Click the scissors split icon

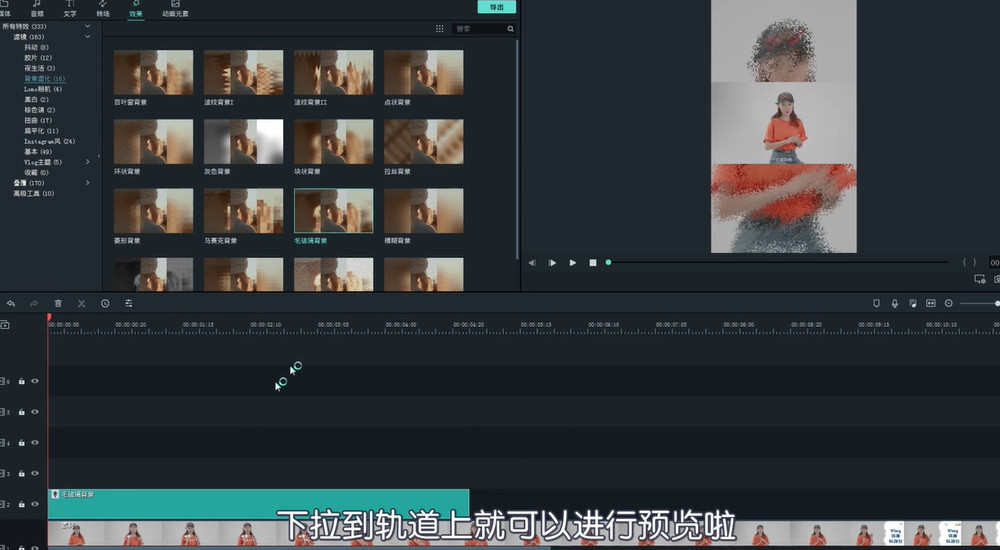click(x=81, y=303)
